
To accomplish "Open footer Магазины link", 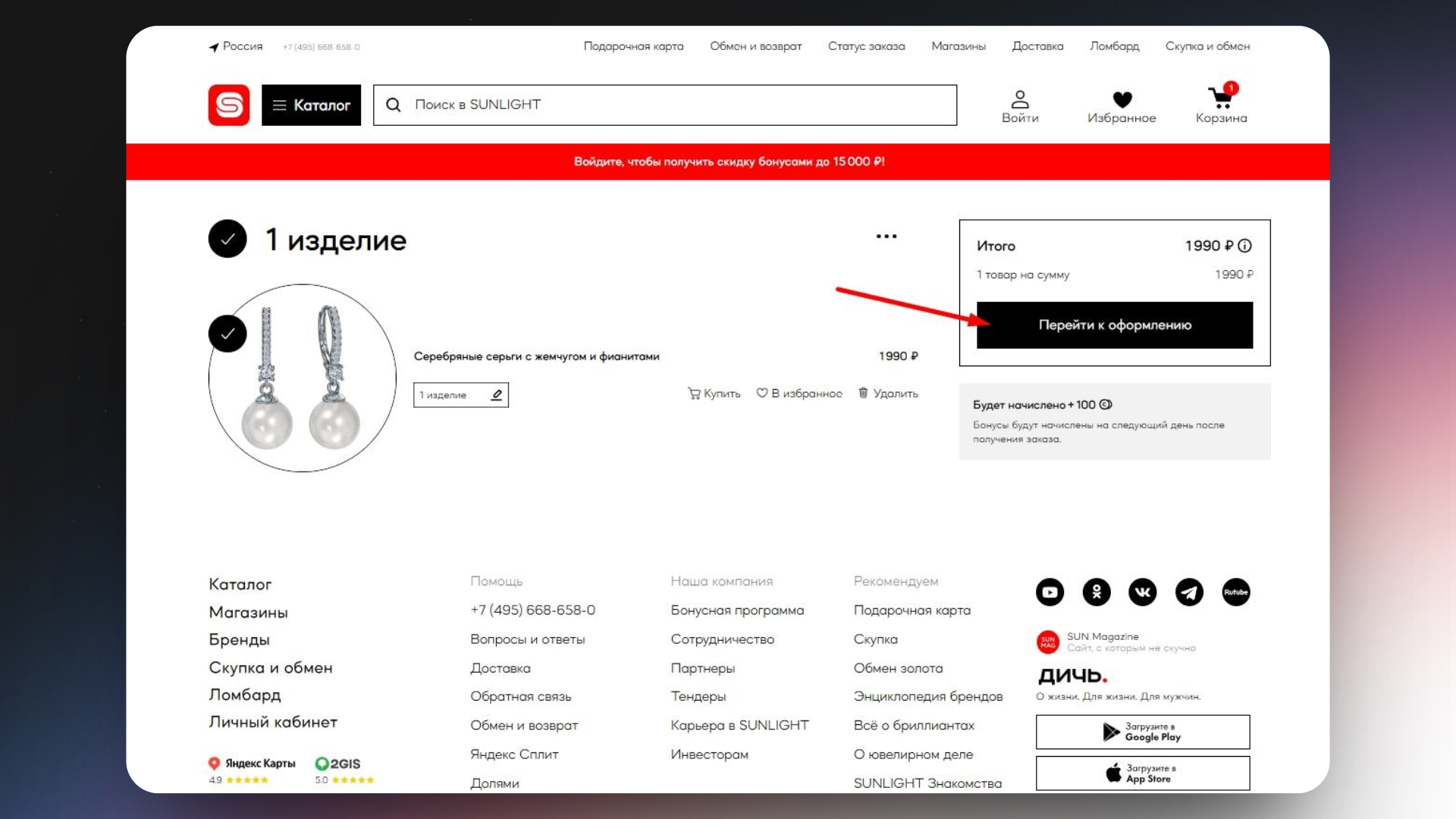I will (x=249, y=613).
